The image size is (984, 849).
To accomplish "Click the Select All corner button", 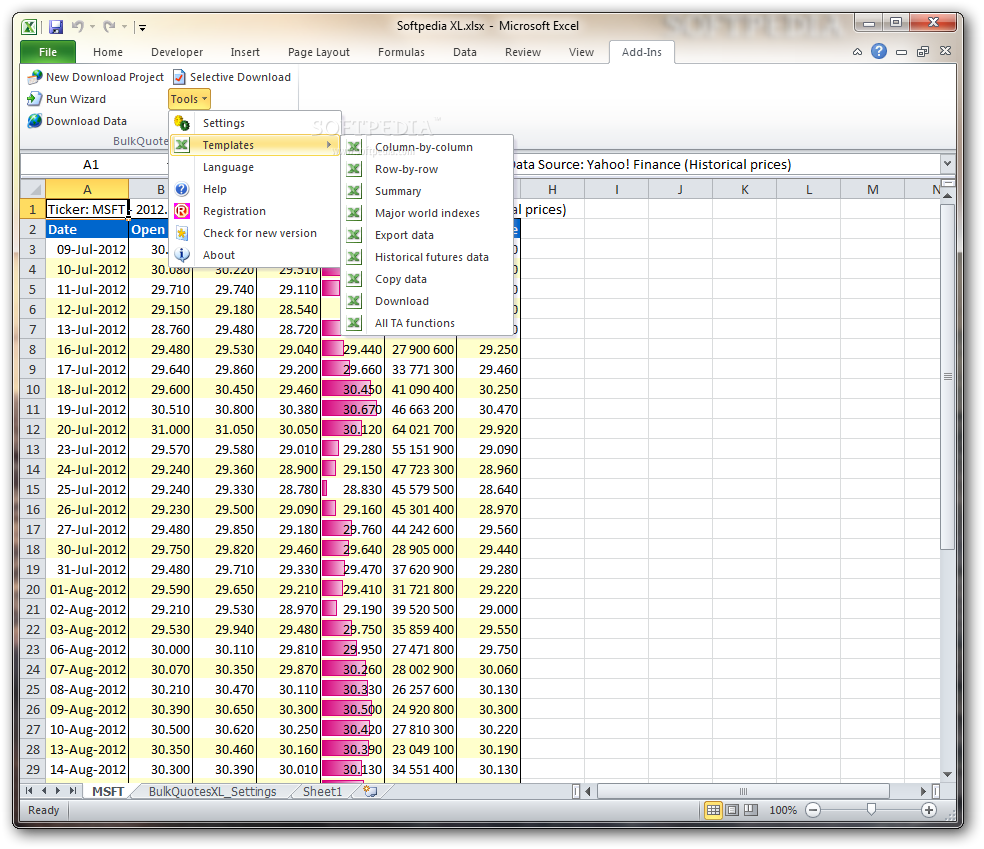I will click(34, 189).
